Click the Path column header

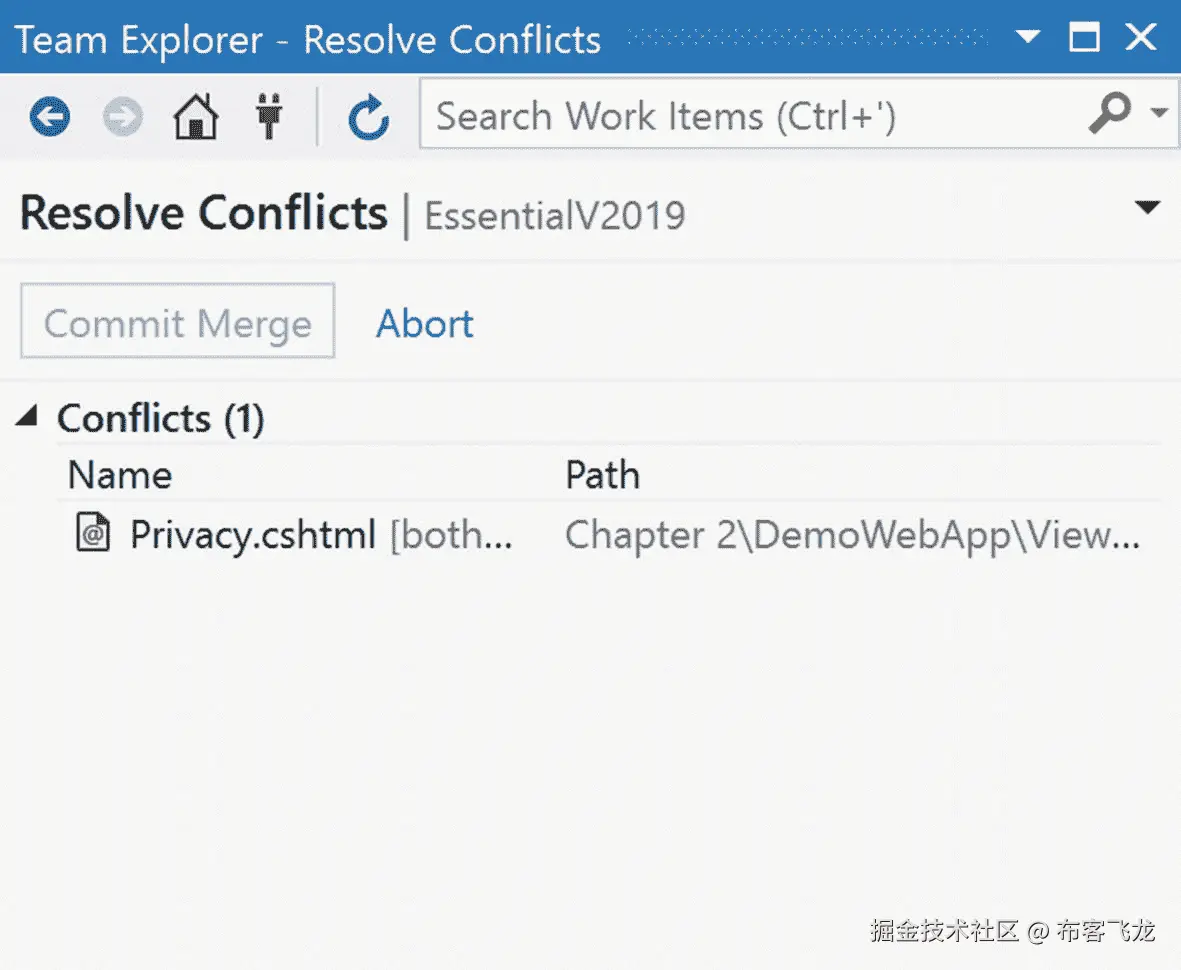click(602, 474)
